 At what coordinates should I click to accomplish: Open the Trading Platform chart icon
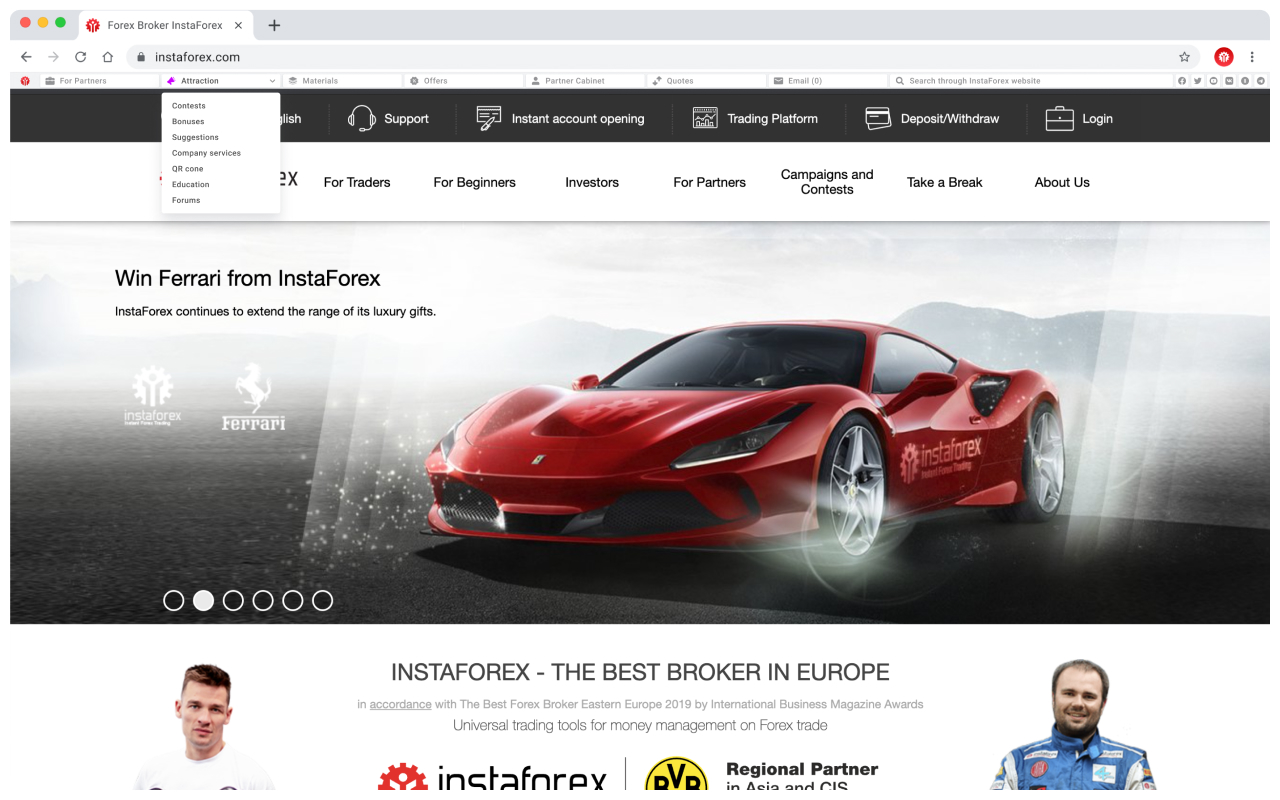705,118
